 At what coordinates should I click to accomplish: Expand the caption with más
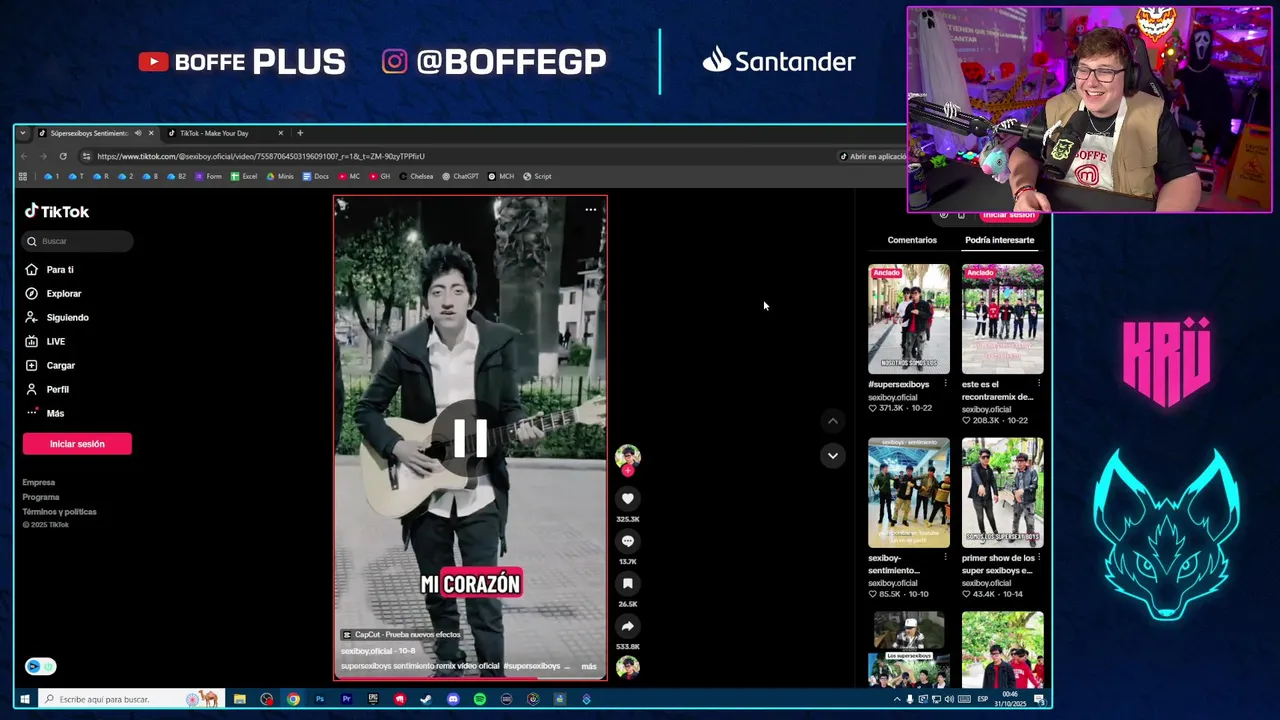click(589, 666)
